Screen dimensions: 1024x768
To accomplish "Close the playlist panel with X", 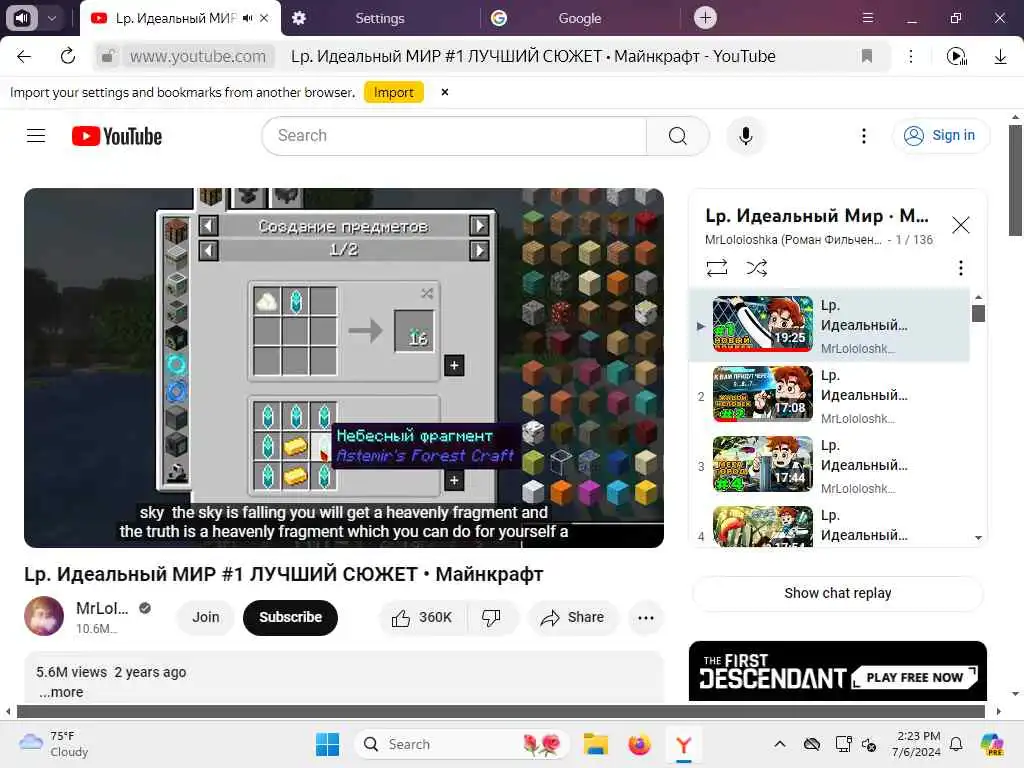I will 960,225.
